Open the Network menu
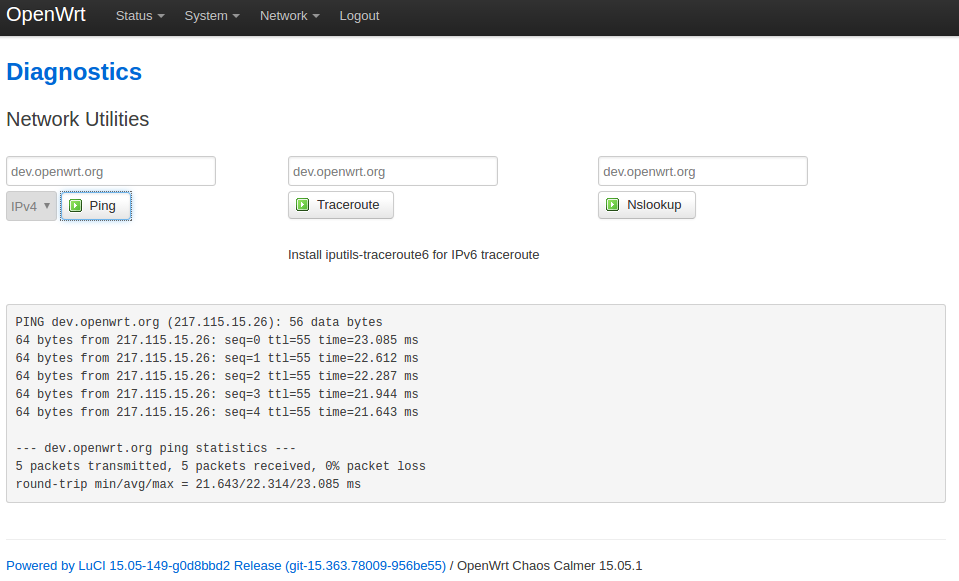 (289, 16)
